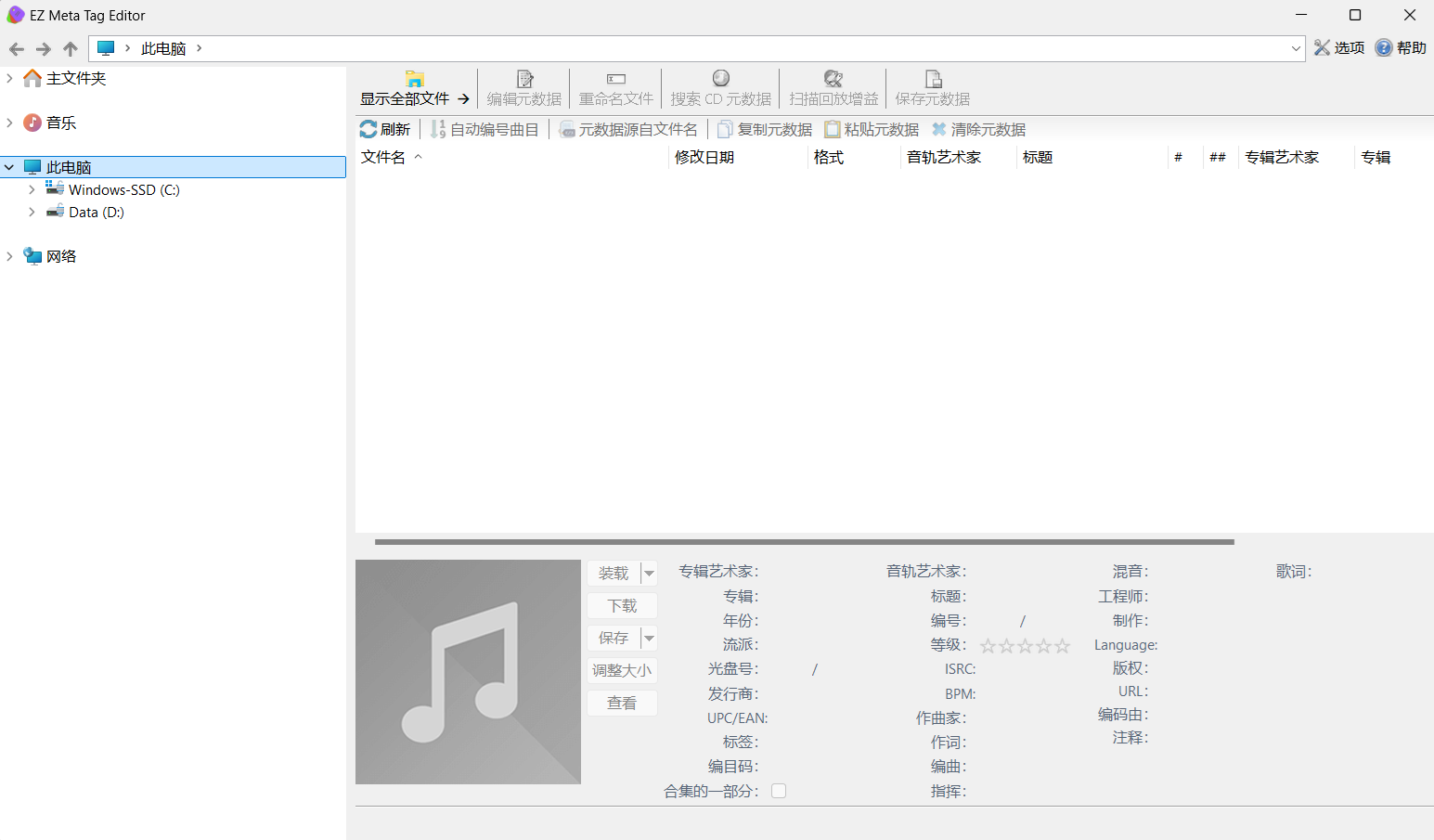Toggle the 合集的一部分 checkbox
Viewport: 1434px width, 840px height.
[779, 792]
